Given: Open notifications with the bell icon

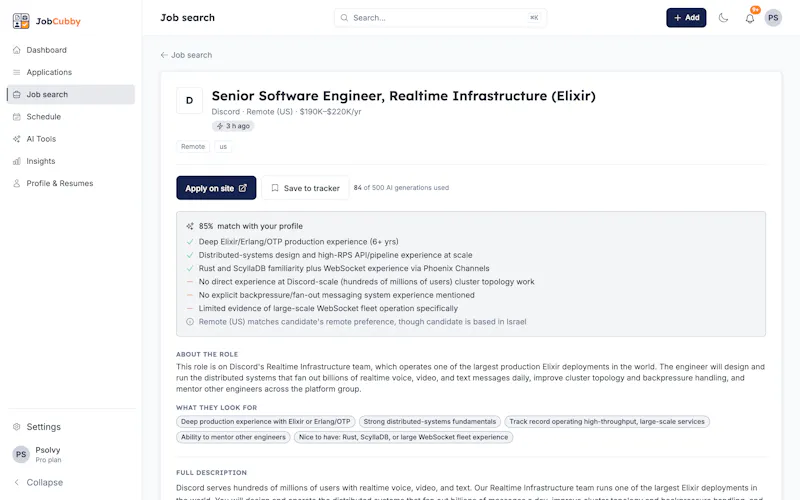Looking at the screenshot, I should (749, 19).
